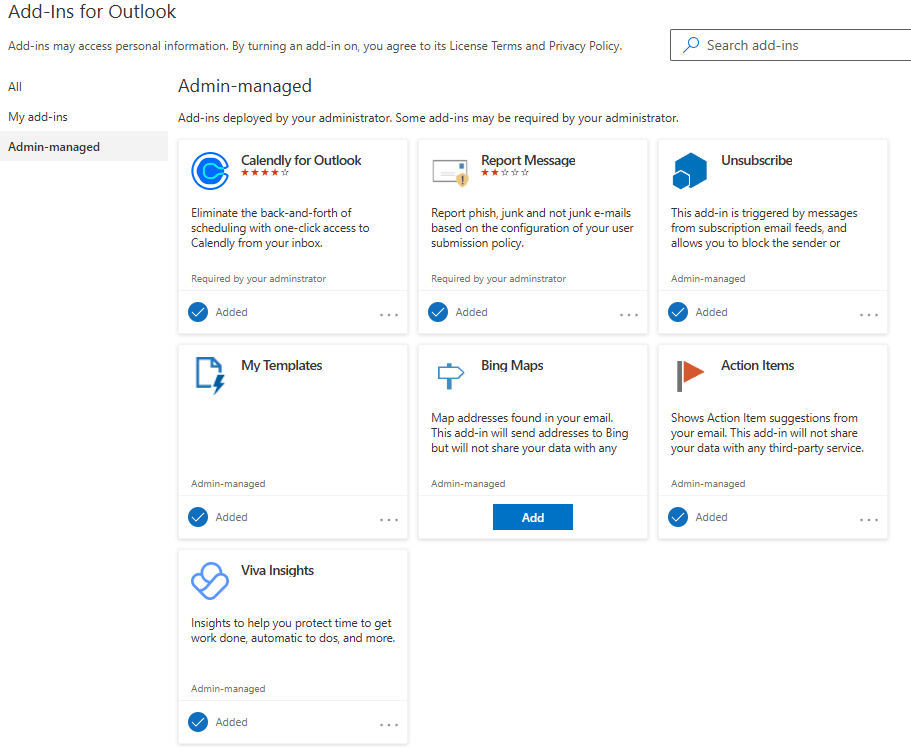Open My Templates via its document icon
The height and width of the screenshot is (747, 911).
210,375
